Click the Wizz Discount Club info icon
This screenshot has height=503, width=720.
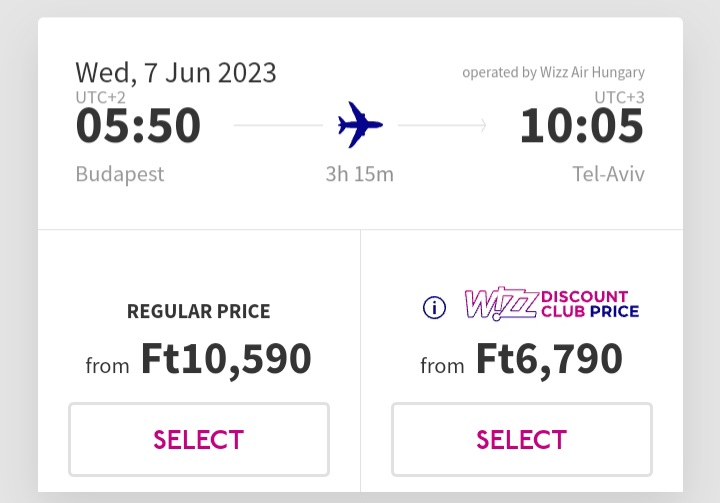coord(434,307)
